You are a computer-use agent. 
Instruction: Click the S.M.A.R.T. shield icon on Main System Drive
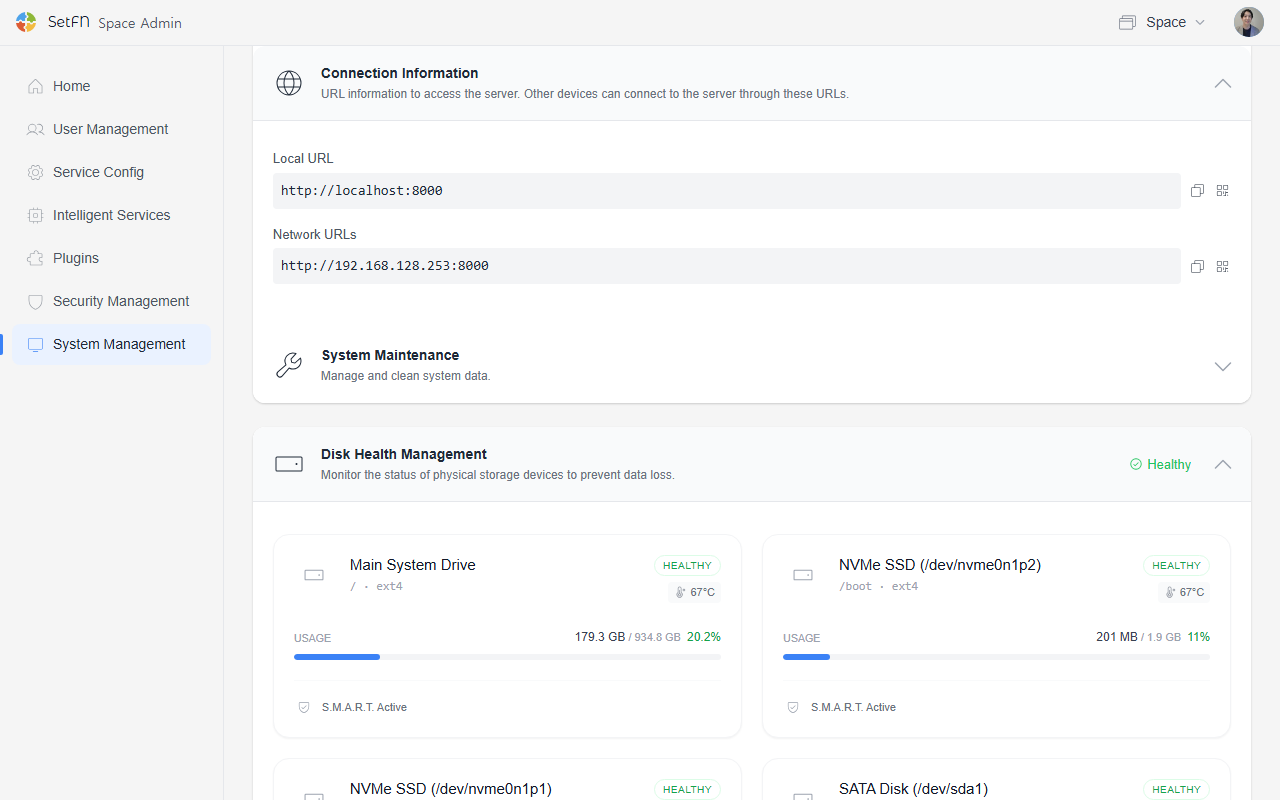(x=304, y=707)
